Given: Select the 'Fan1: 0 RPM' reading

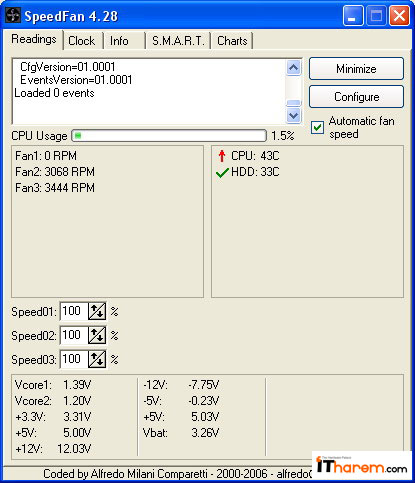Looking at the screenshot, I should (x=46, y=156).
